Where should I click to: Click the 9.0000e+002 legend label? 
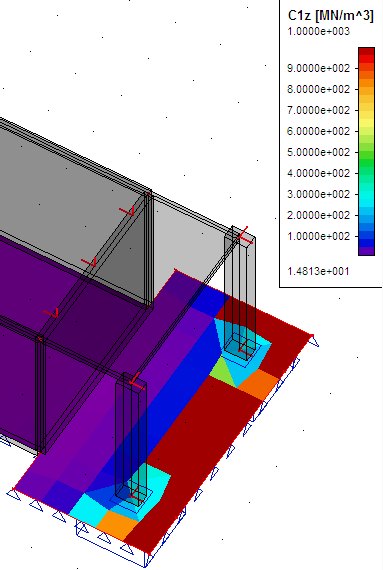coord(318,68)
